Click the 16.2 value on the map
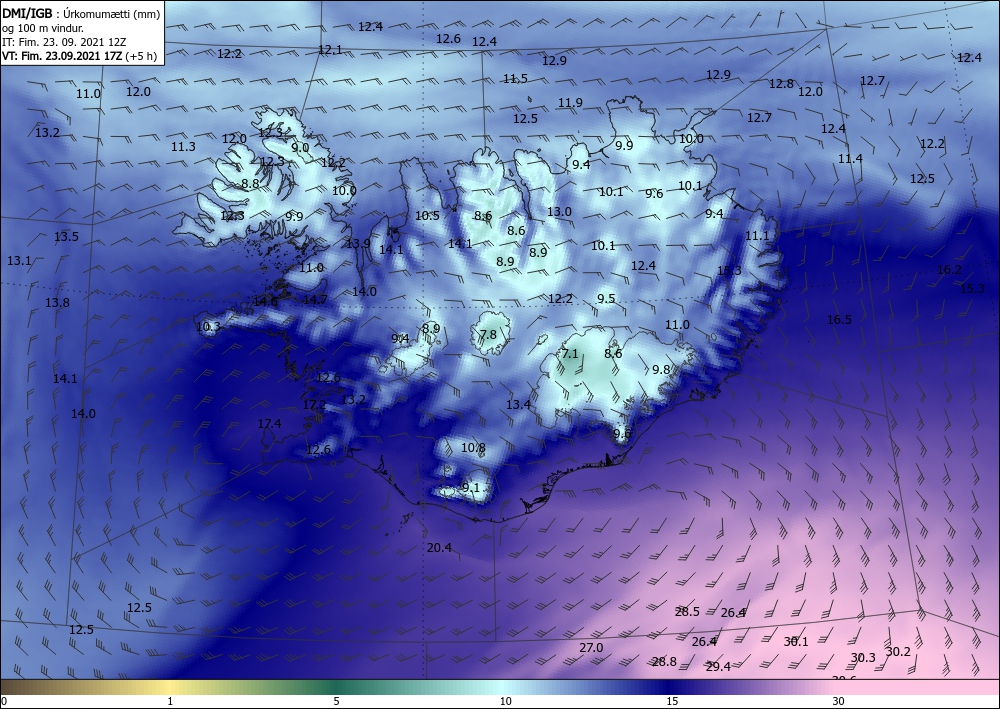 coord(949,270)
